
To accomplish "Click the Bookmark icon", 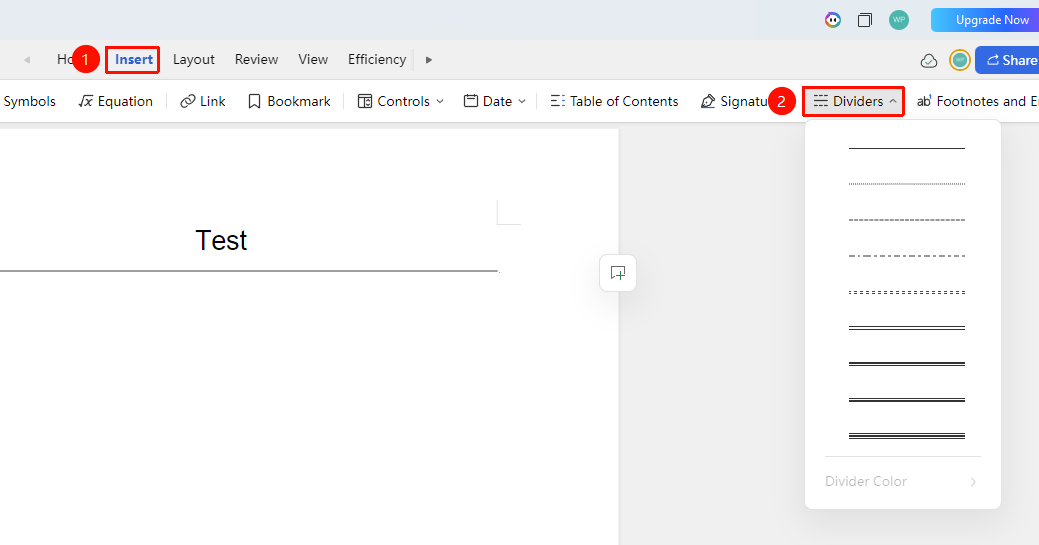I will [x=254, y=101].
